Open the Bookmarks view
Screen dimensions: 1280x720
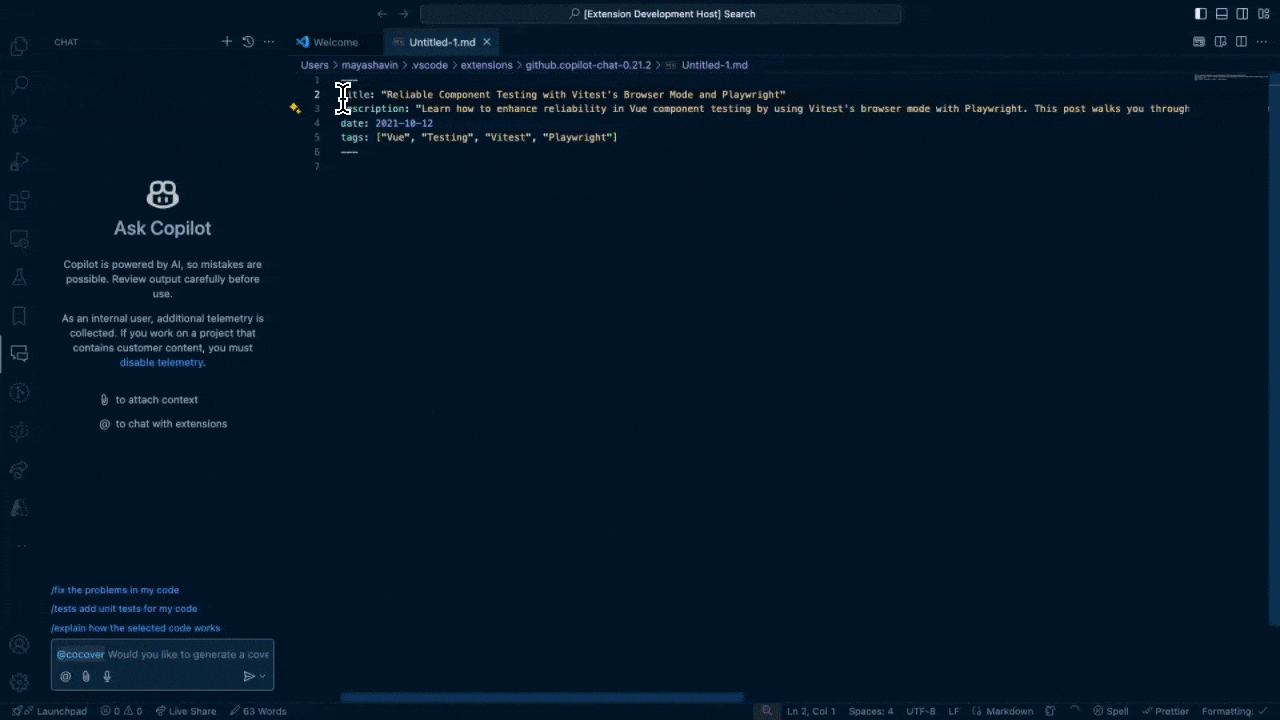coord(19,316)
